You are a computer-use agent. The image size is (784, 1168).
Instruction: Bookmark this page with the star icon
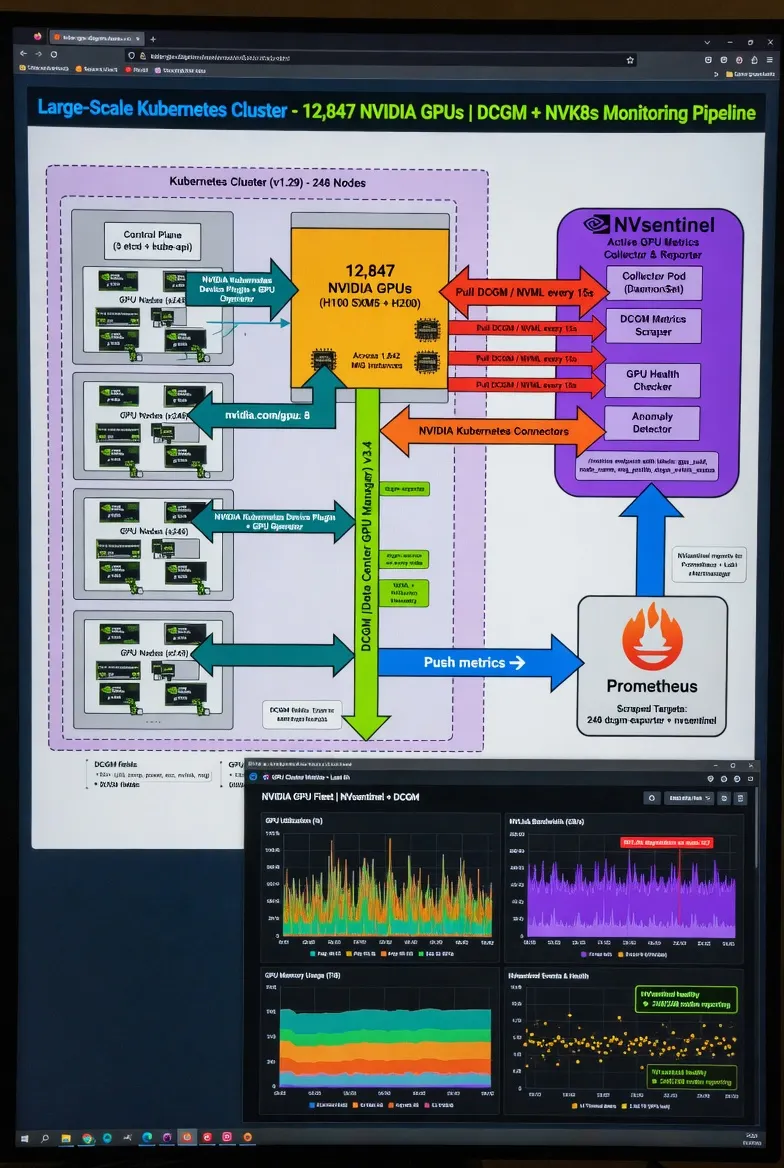point(630,60)
